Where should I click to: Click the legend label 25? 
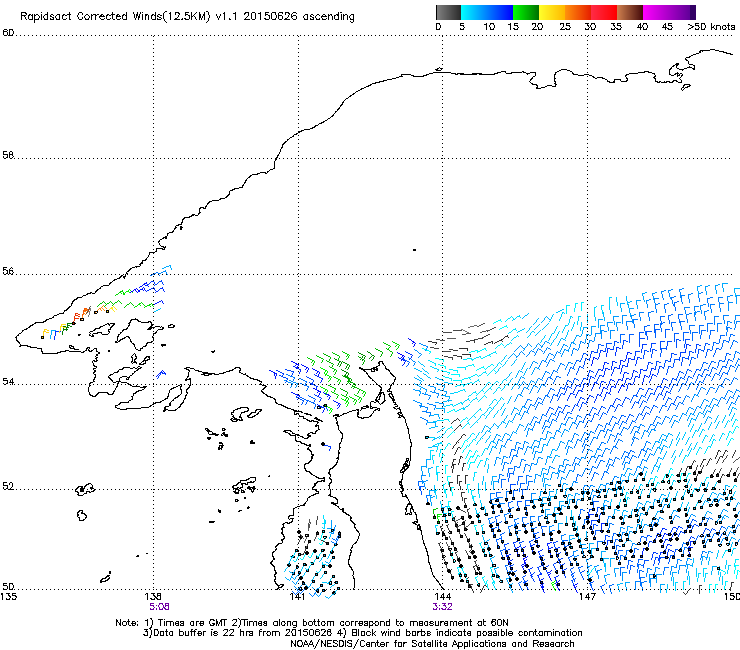click(x=565, y=27)
